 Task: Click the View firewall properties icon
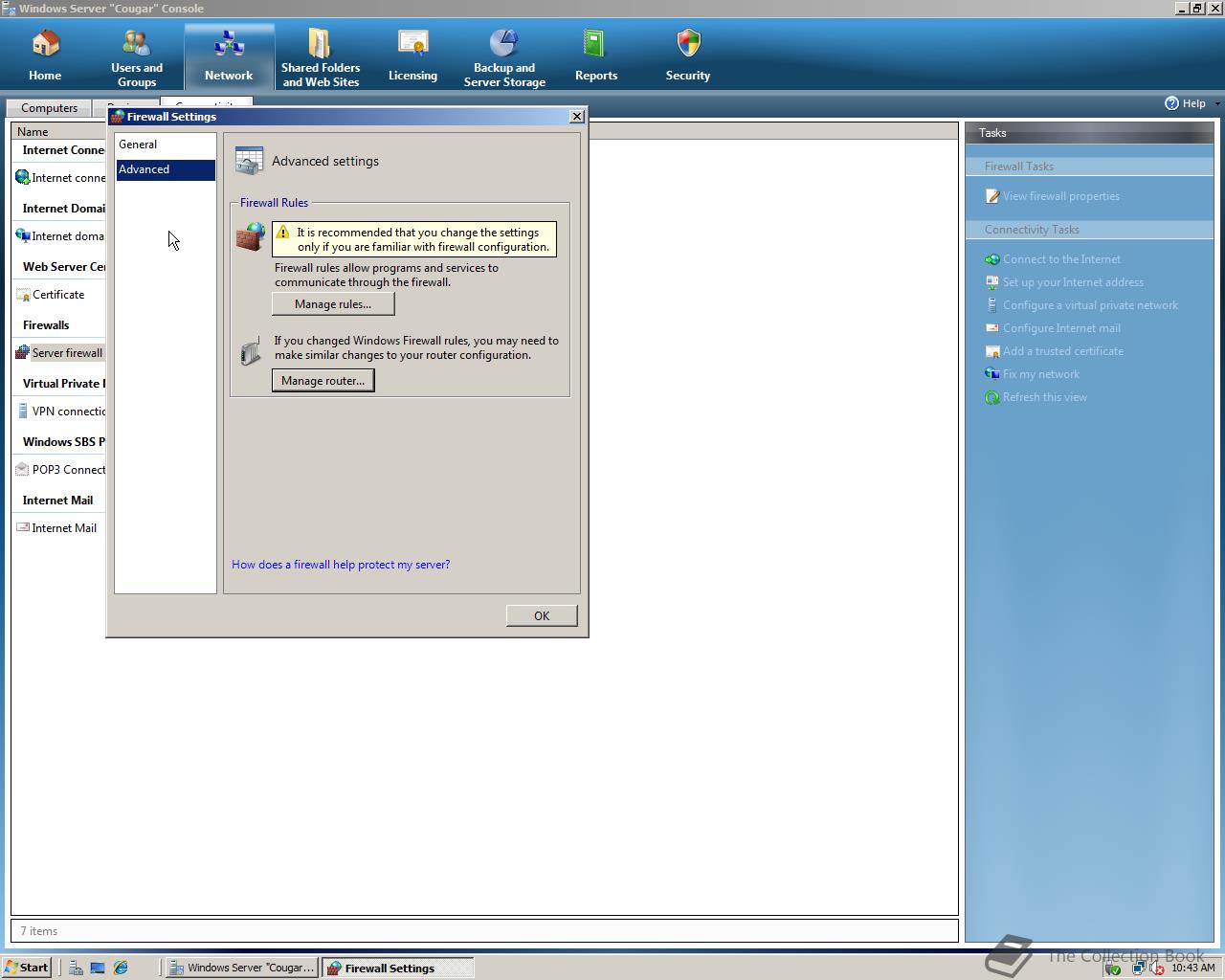tap(992, 196)
